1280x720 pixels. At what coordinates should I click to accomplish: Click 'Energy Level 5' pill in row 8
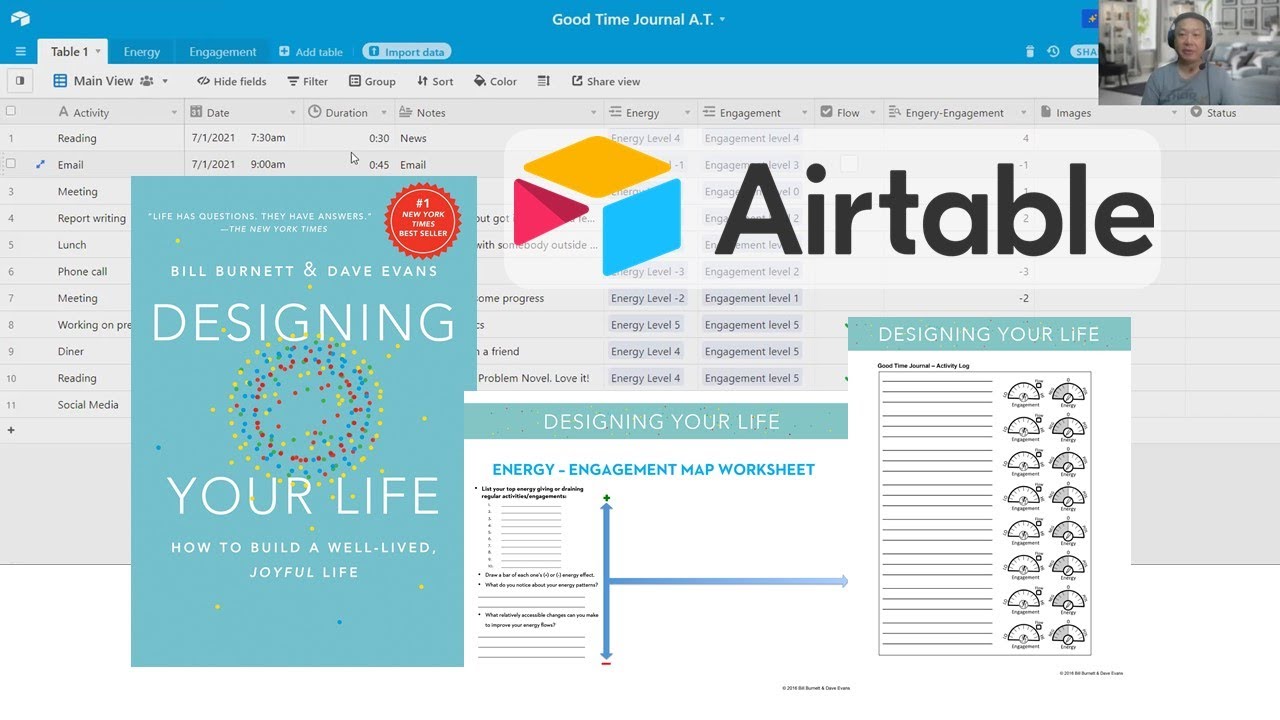[x=645, y=325]
